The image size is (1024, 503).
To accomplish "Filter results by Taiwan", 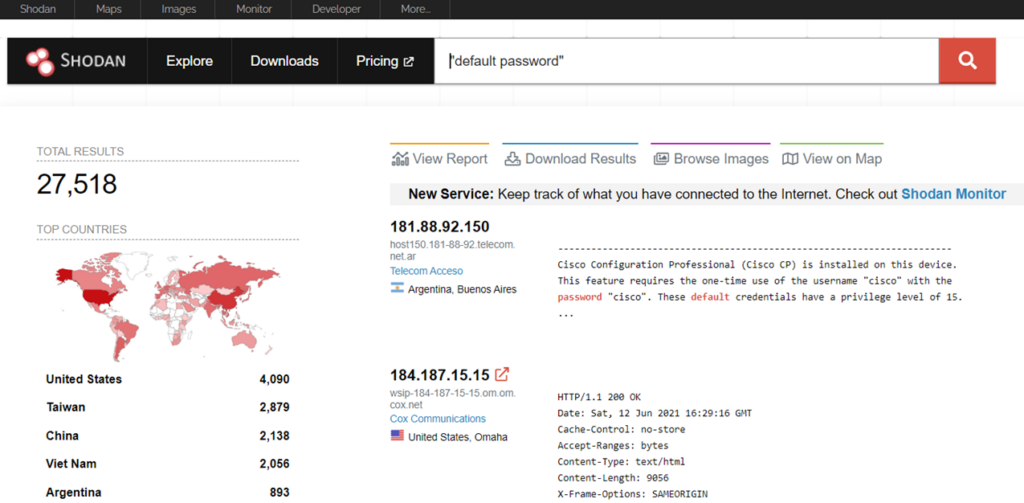I will [x=65, y=407].
